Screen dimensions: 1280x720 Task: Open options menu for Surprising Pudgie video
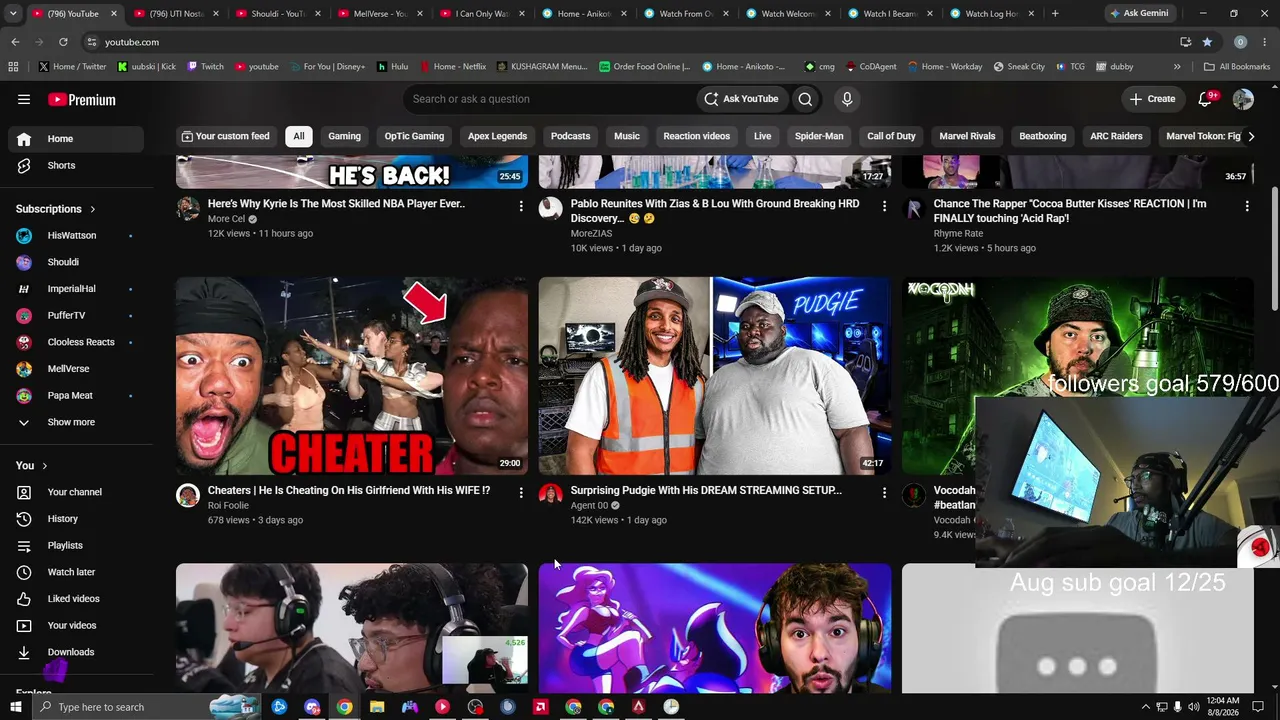pos(884,493)
